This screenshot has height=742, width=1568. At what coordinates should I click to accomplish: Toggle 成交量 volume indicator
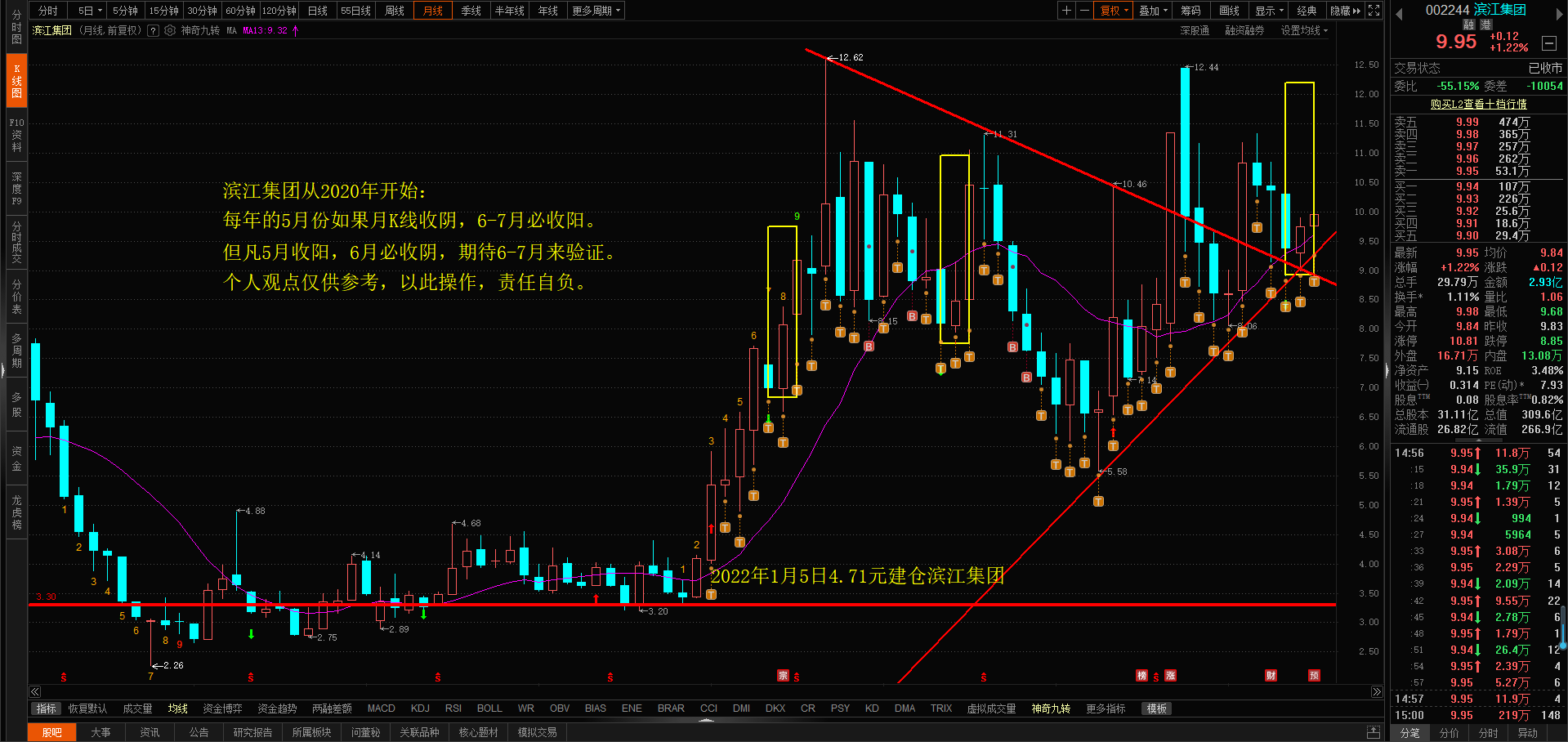(137, 708)
